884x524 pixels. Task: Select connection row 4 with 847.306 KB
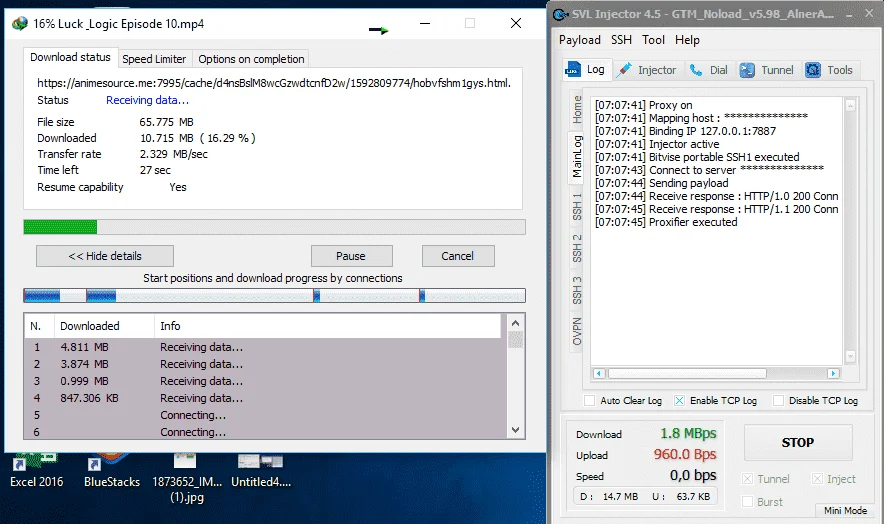tap(265, 398)
